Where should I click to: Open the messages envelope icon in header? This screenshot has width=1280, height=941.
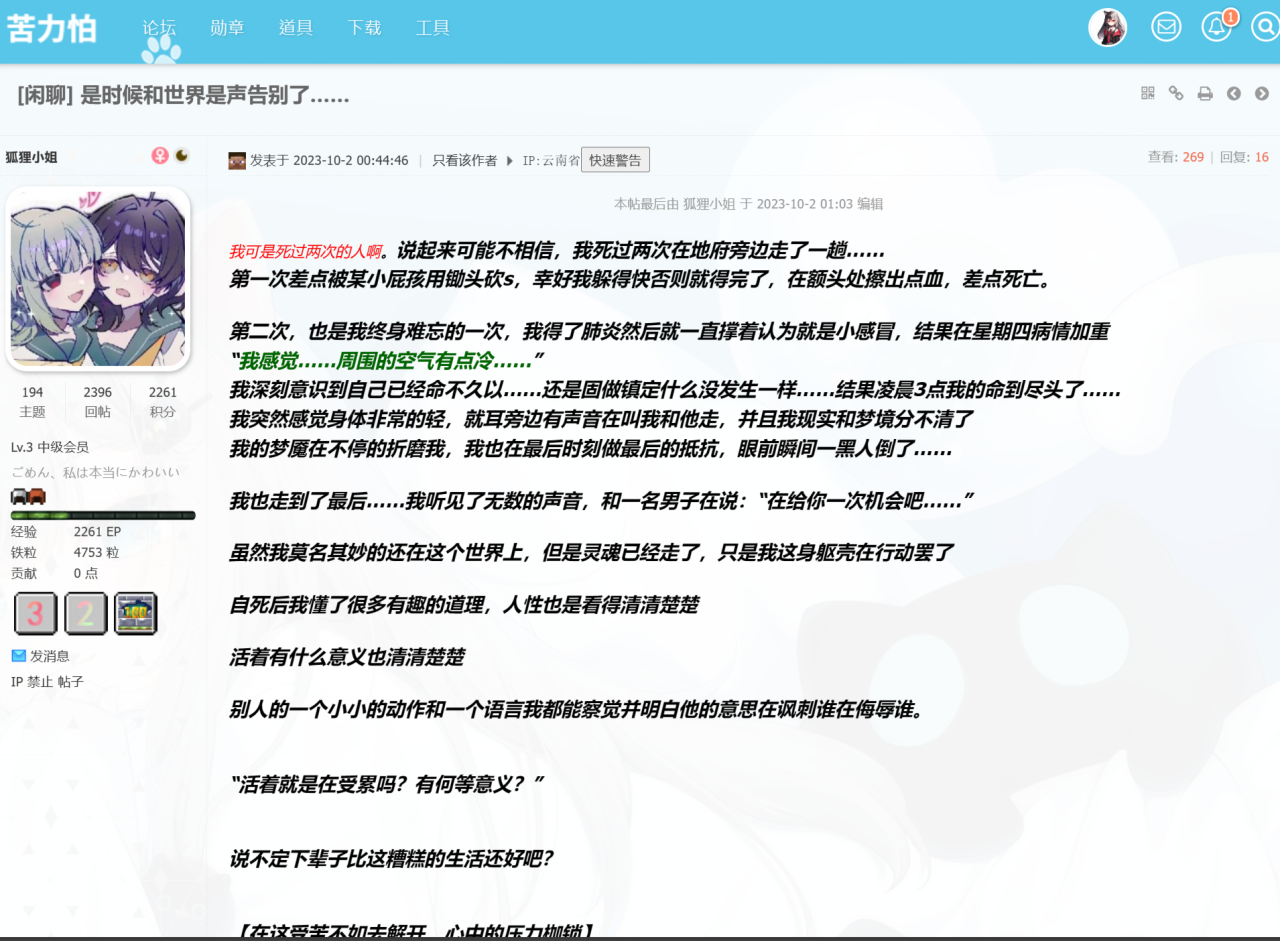tap(1166, 27)
